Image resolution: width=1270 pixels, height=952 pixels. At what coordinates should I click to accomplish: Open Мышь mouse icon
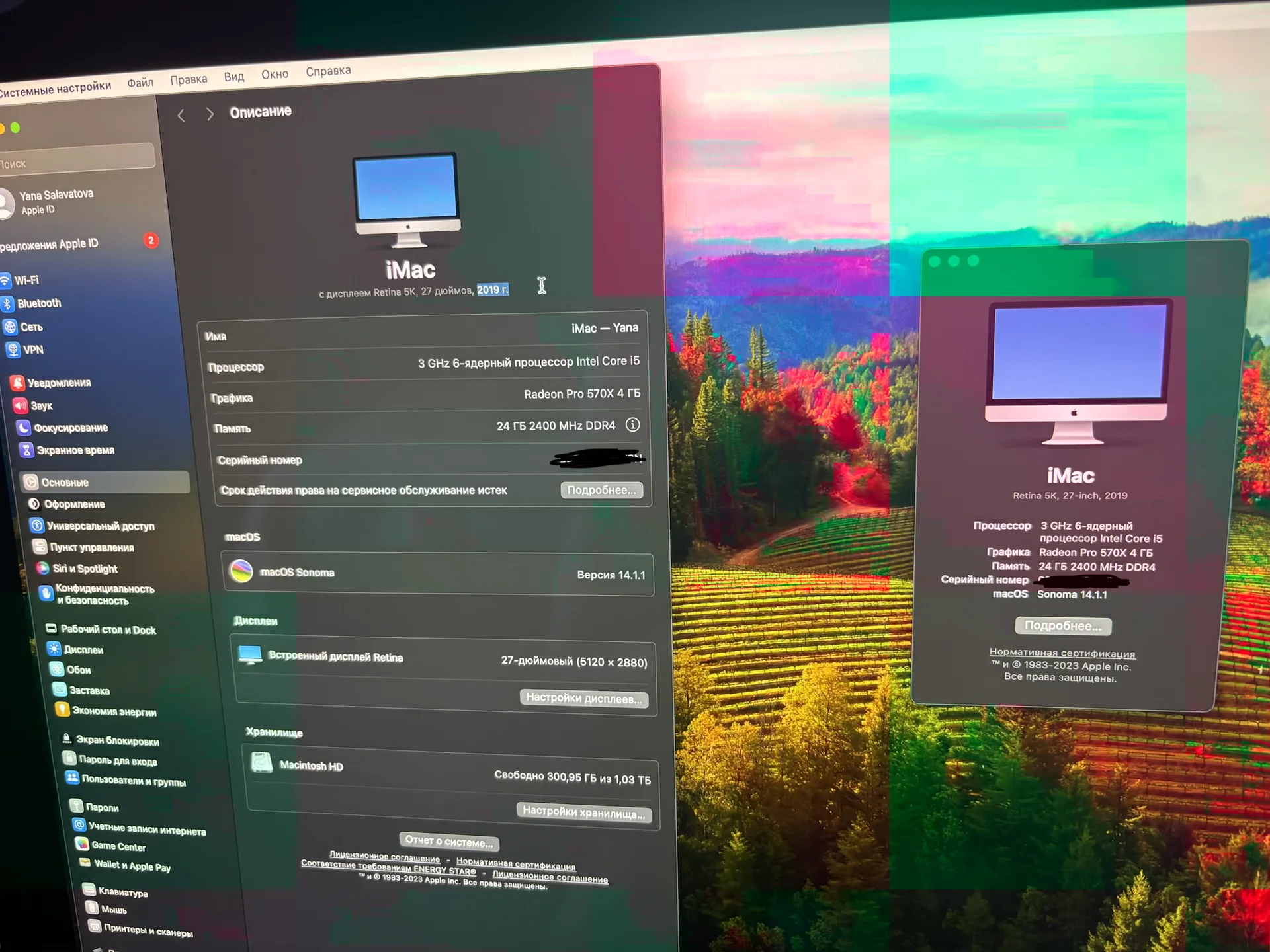point(92,908)
